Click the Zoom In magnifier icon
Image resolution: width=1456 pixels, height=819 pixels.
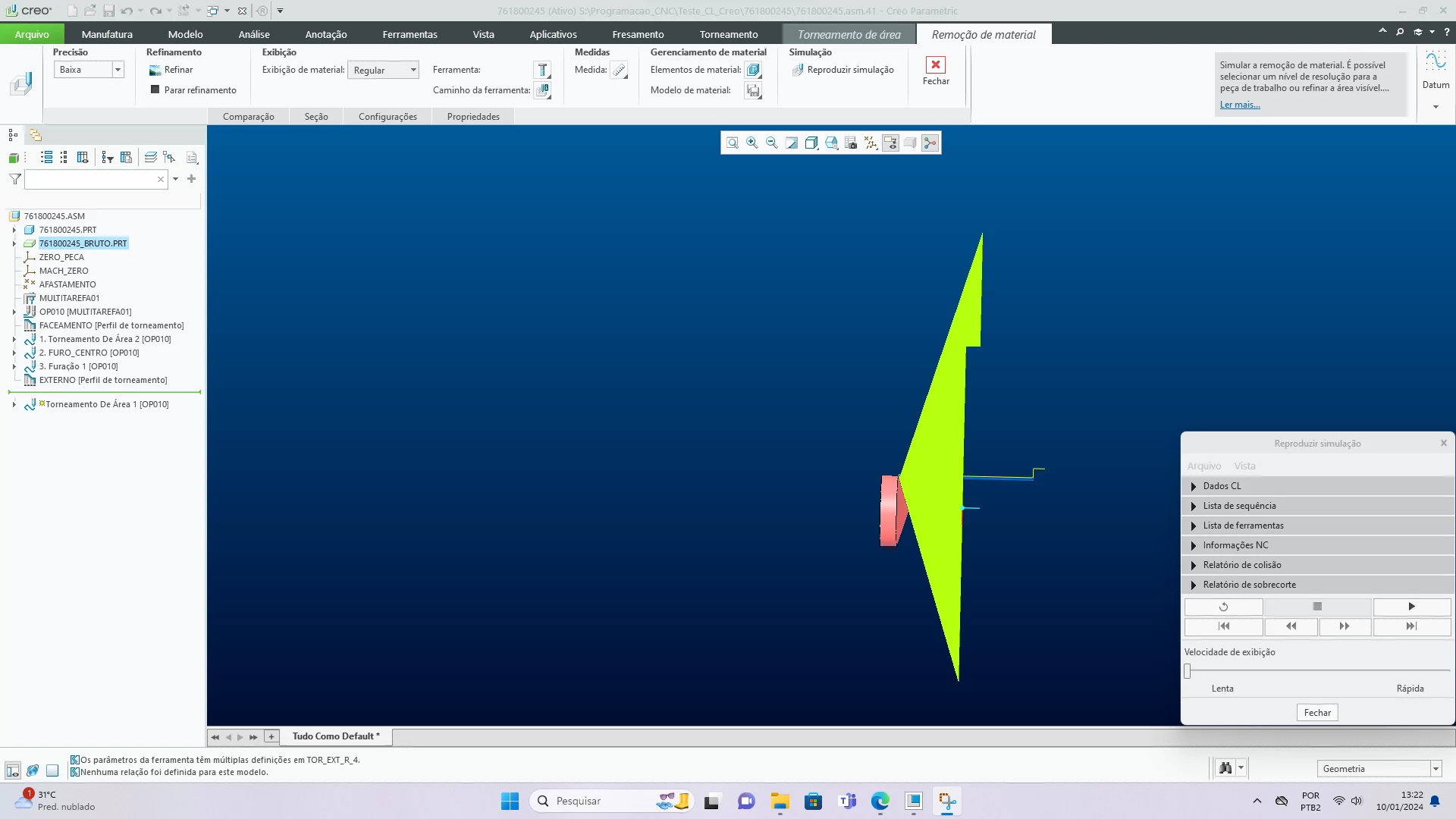(752, 143)
